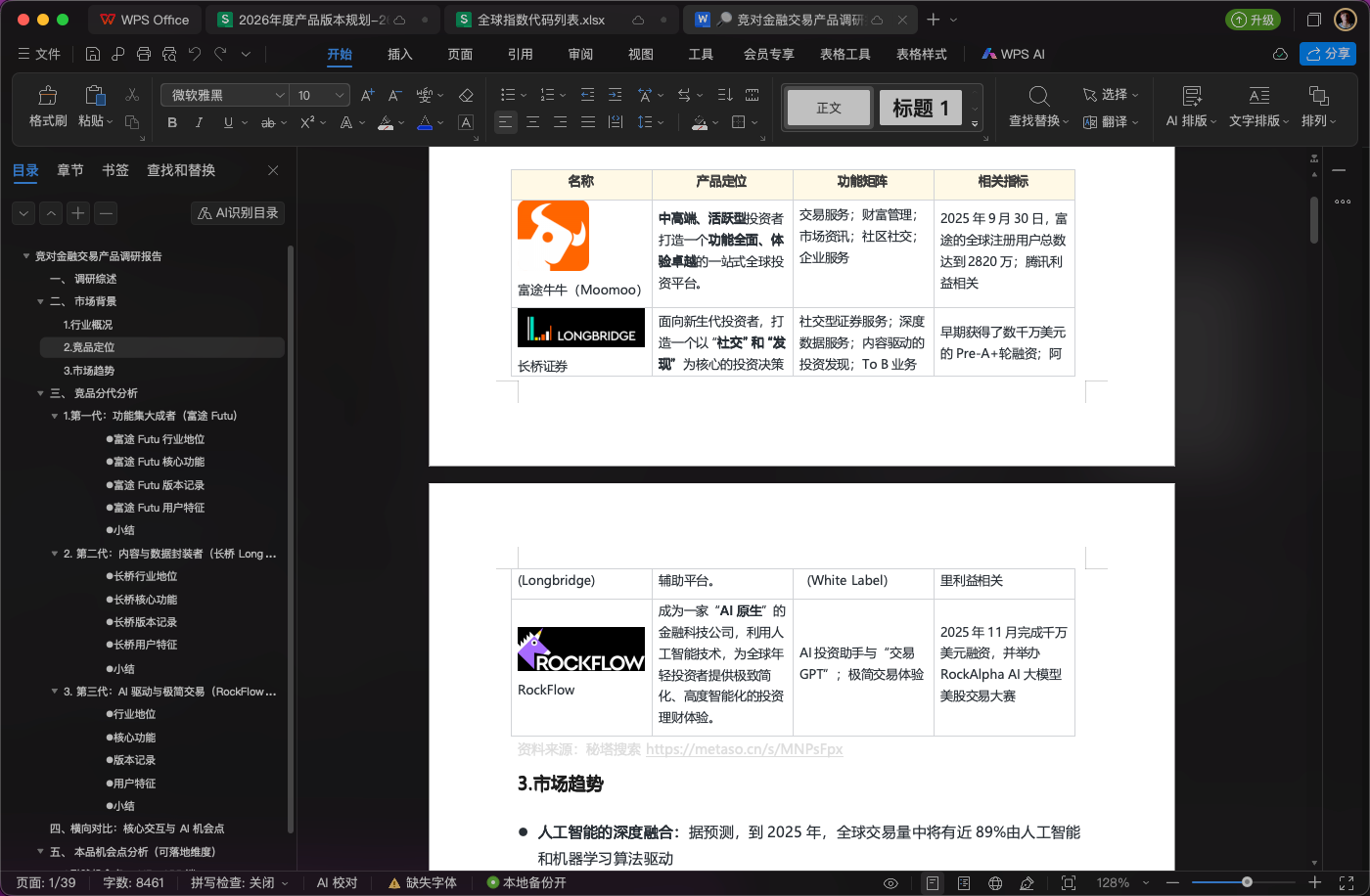Open the bullet list dropdown arrow
The height and width of the screenshot is (896, 1370).
coord(524,96)
